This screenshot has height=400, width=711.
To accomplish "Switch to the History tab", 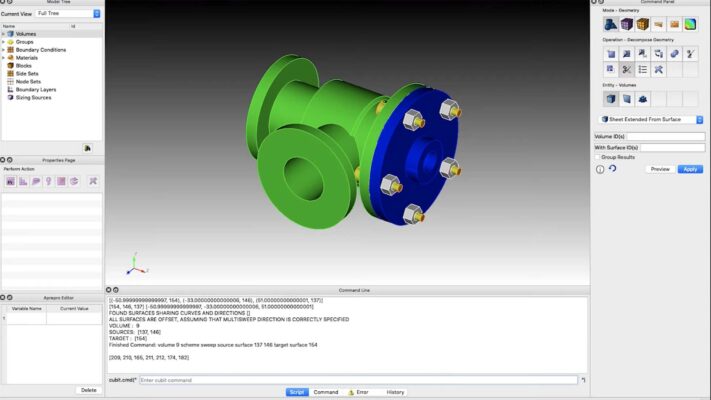I will click(x=395, y=392).
